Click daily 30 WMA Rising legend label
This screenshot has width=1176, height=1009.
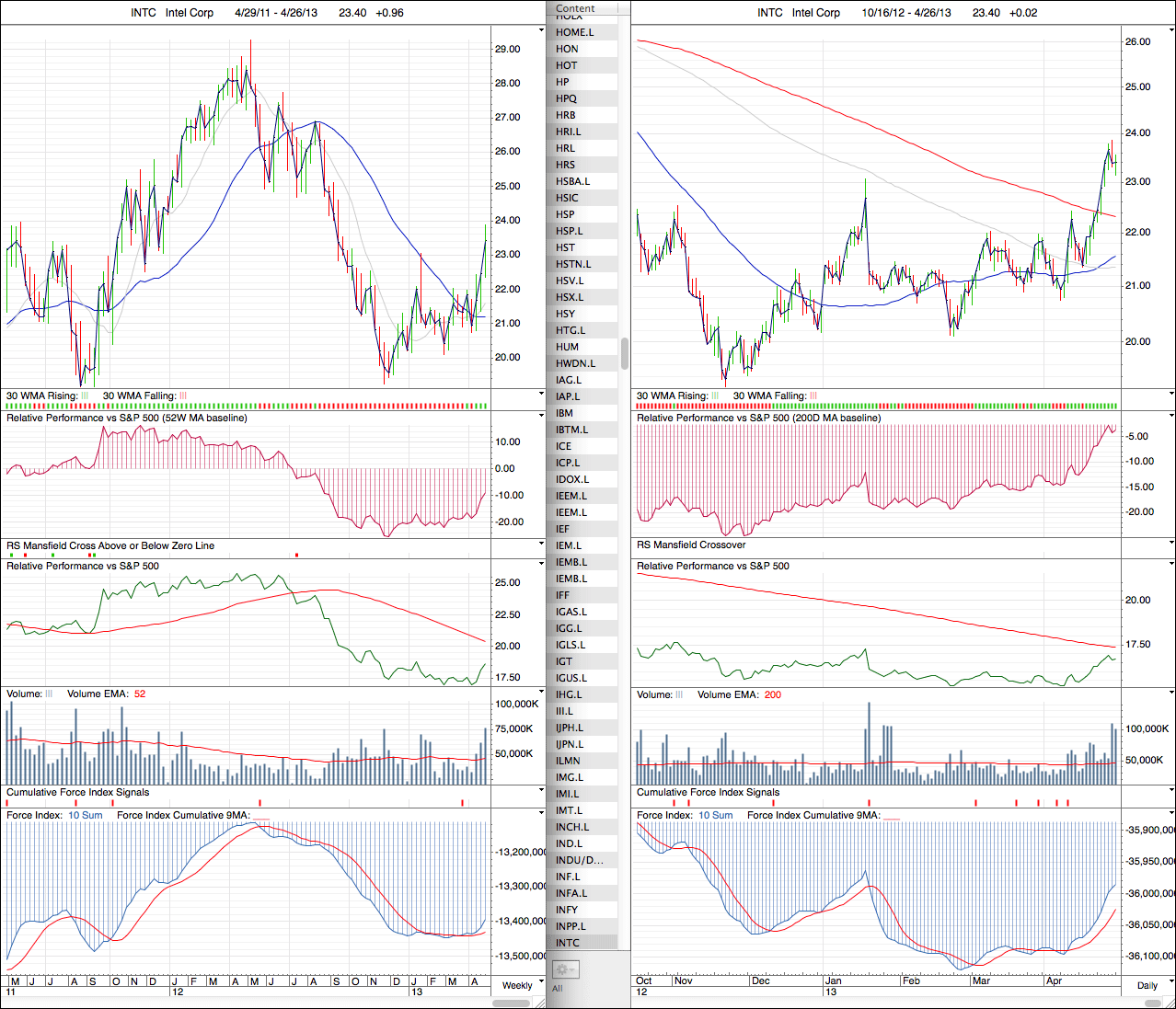(672, 396)
